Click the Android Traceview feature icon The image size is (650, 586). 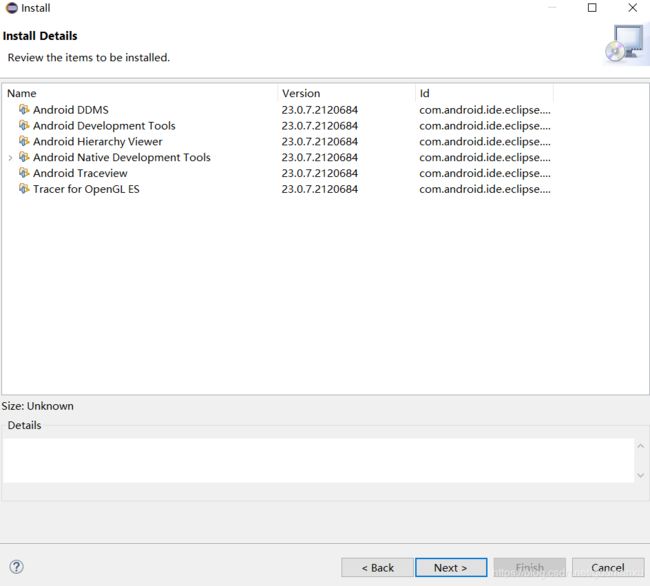coord(24,172)
